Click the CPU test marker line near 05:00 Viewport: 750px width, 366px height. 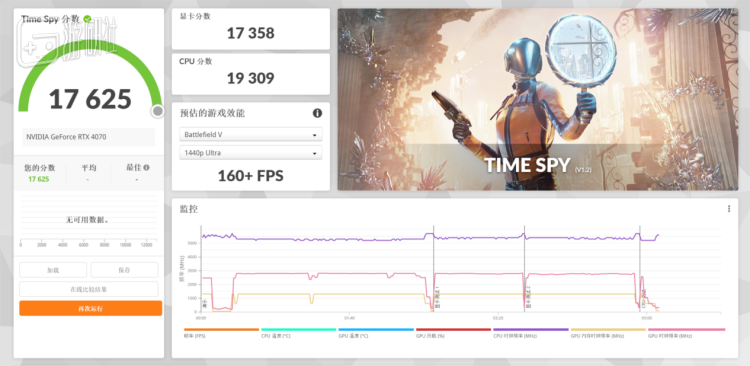coord(640,268)
